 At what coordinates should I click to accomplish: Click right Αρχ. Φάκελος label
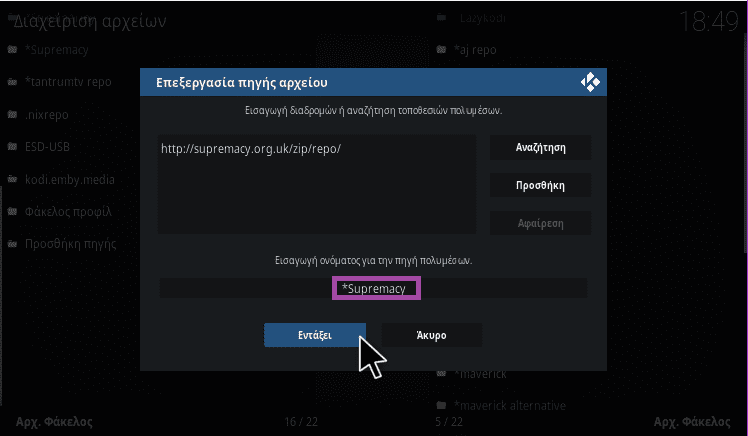point(692,422)
